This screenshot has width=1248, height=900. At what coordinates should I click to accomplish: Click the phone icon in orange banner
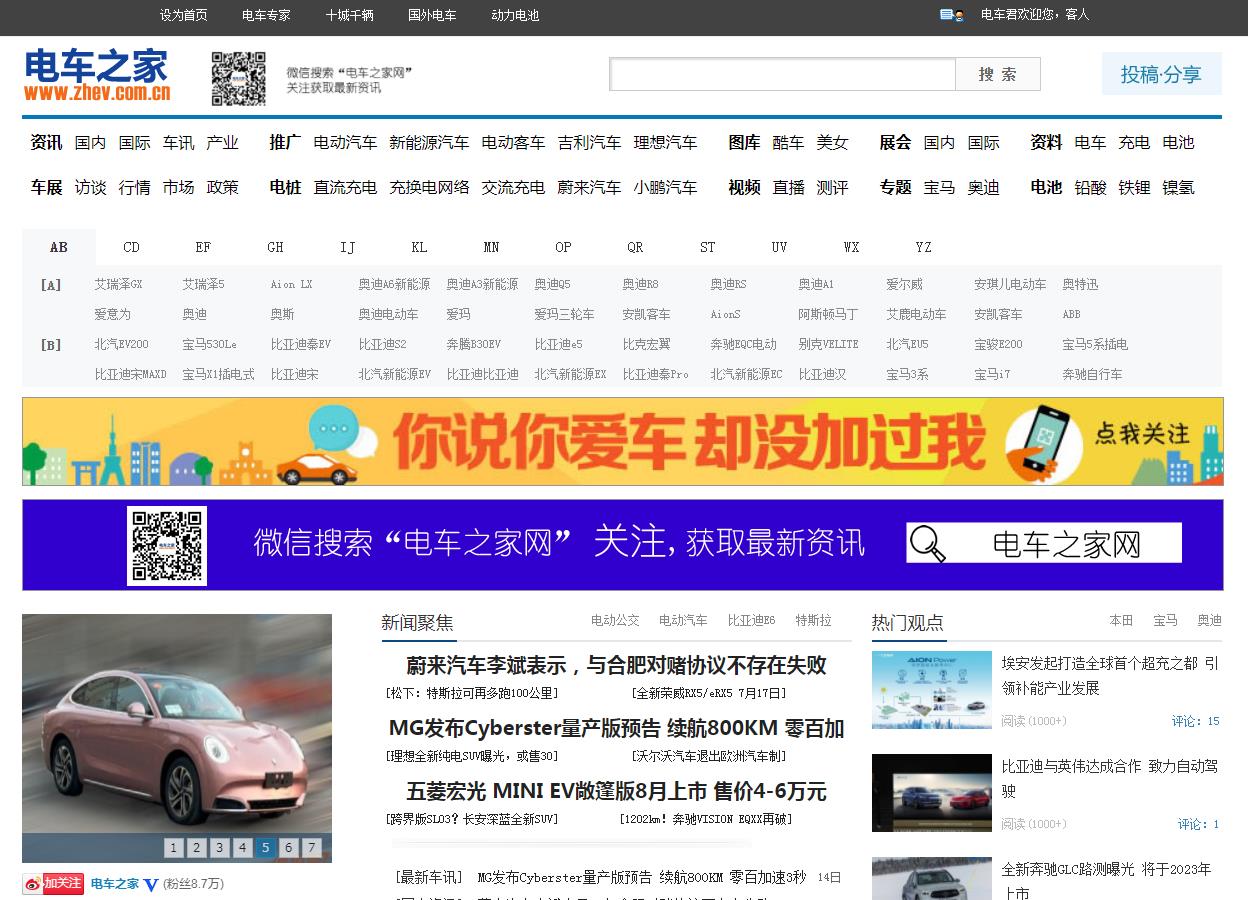pos(1045,441)
